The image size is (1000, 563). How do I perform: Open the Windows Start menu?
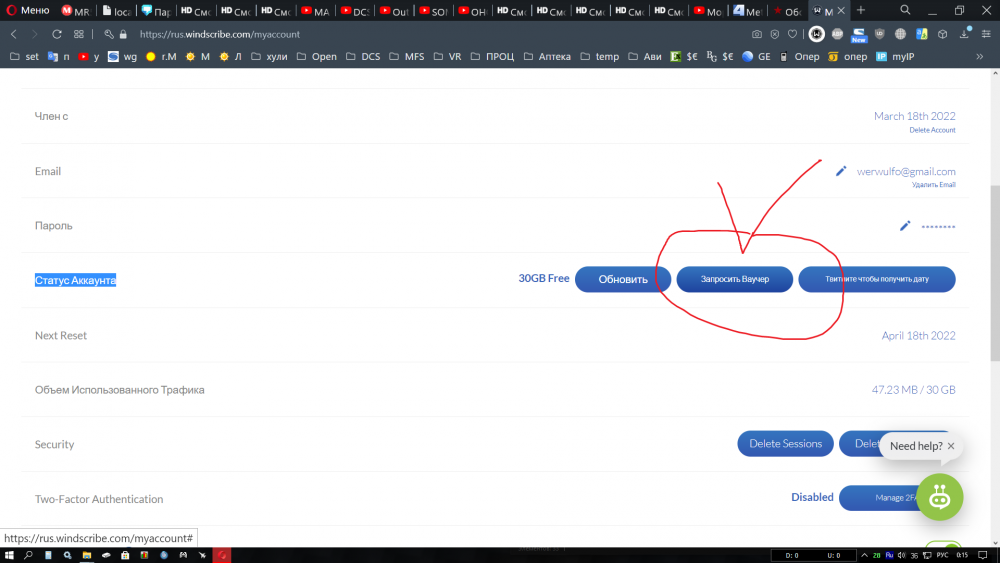[x=9, y=555]
